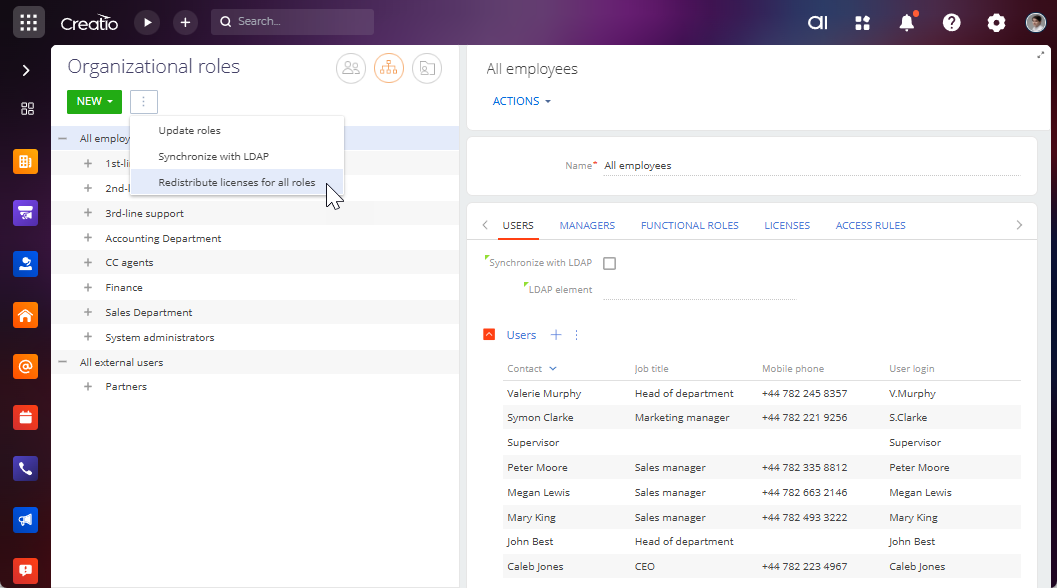Add a new user with plus icon
1057x588 pixels.
tap(557, 335)
